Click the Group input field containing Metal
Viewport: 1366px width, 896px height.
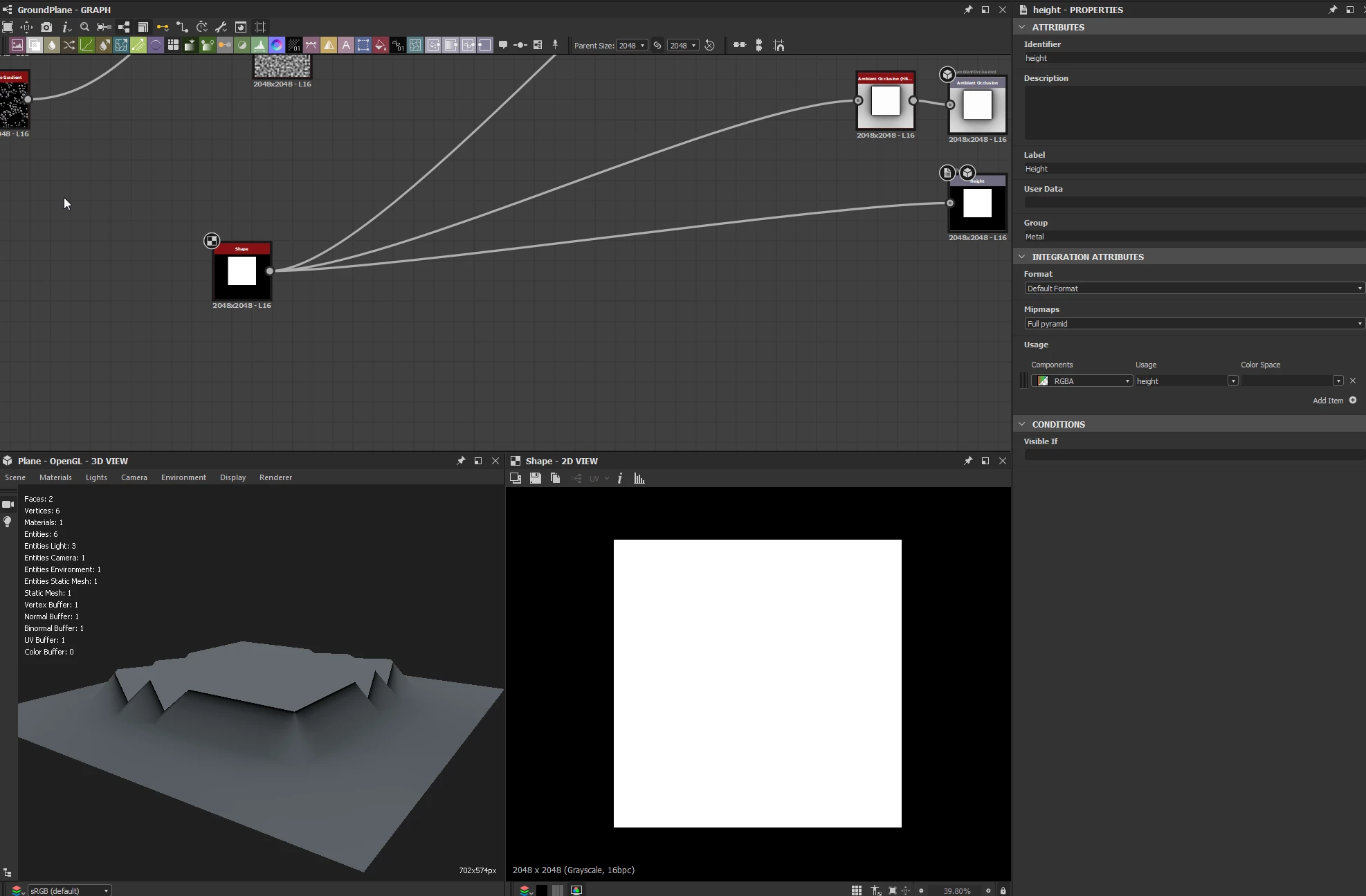coord(1194,237)
